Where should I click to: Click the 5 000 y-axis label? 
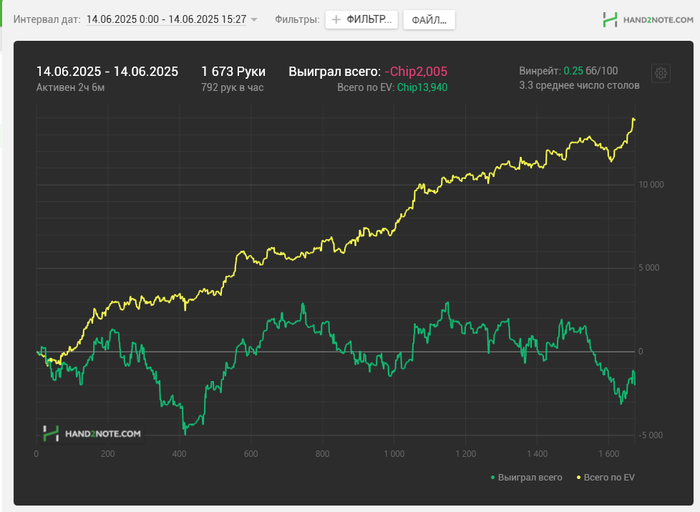(649, 268)
